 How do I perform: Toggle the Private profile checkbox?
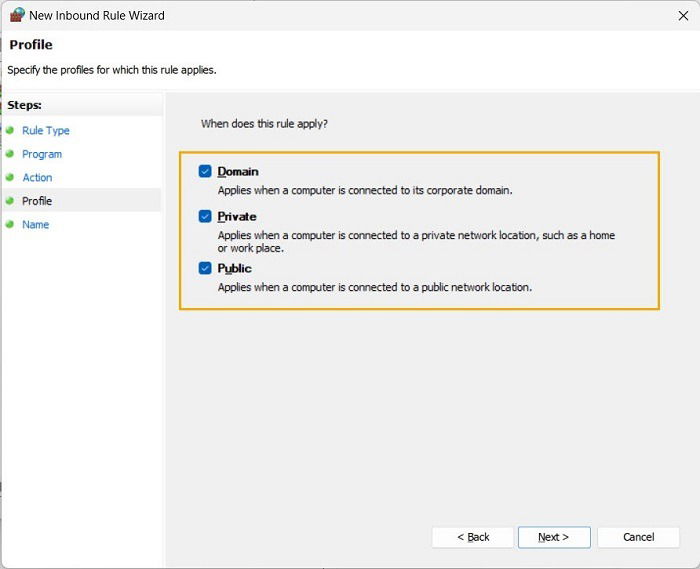(205, 216)
